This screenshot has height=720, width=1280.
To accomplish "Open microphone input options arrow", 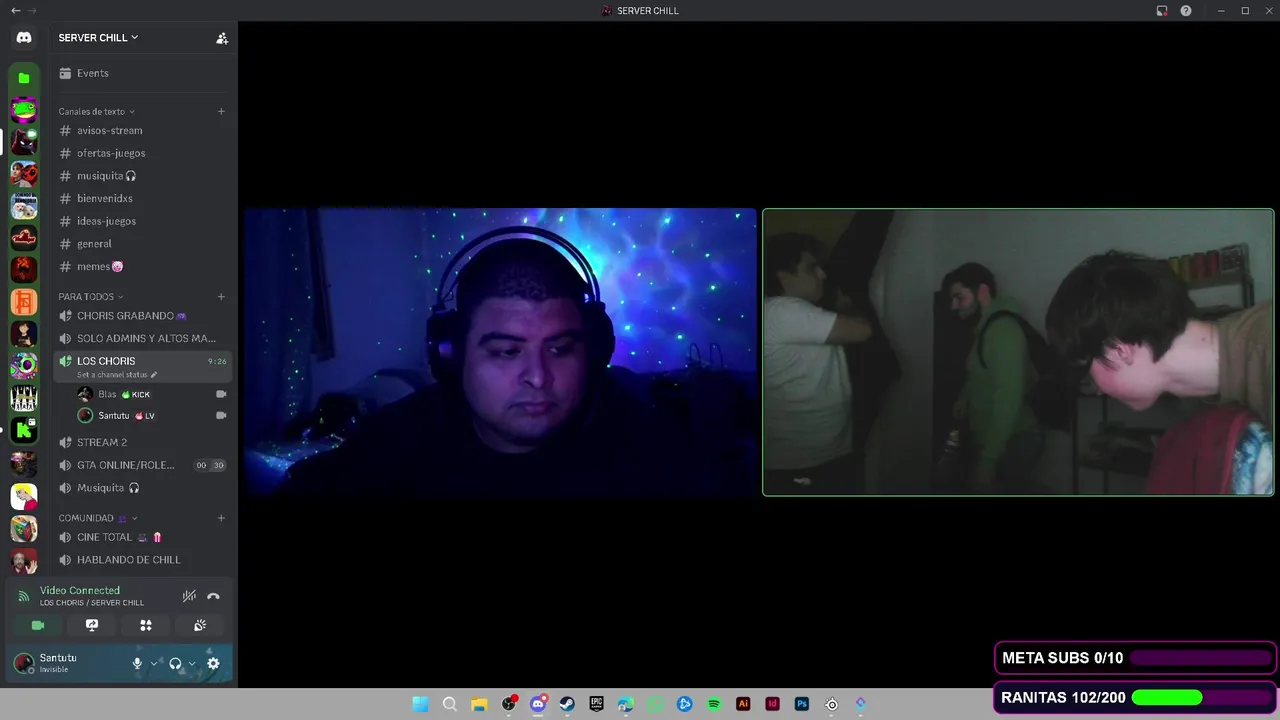I will (x=154, y=663).
